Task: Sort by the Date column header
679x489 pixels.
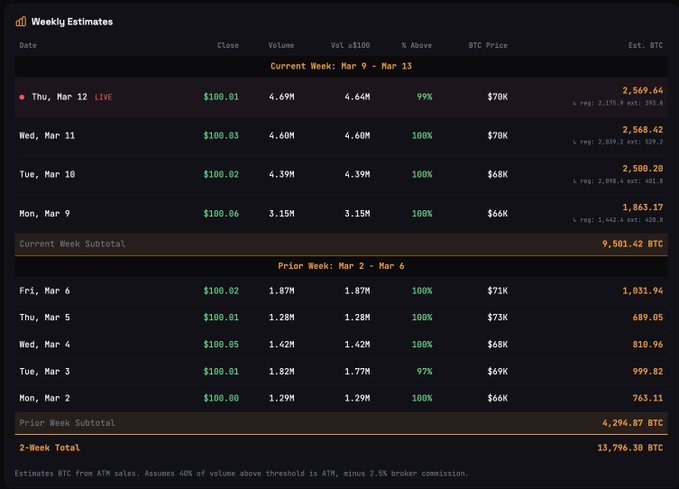Action: tap(28, 45)
